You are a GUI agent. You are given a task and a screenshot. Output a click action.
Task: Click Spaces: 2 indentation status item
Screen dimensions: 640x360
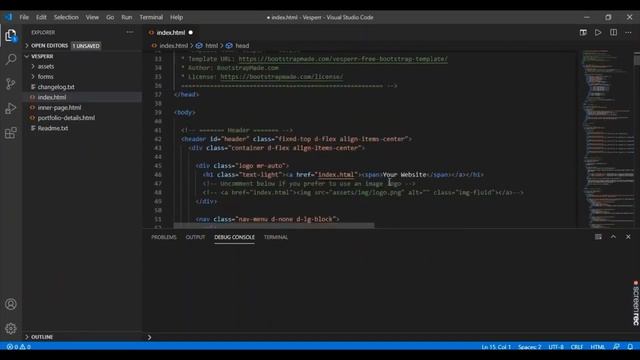[529, 347]
